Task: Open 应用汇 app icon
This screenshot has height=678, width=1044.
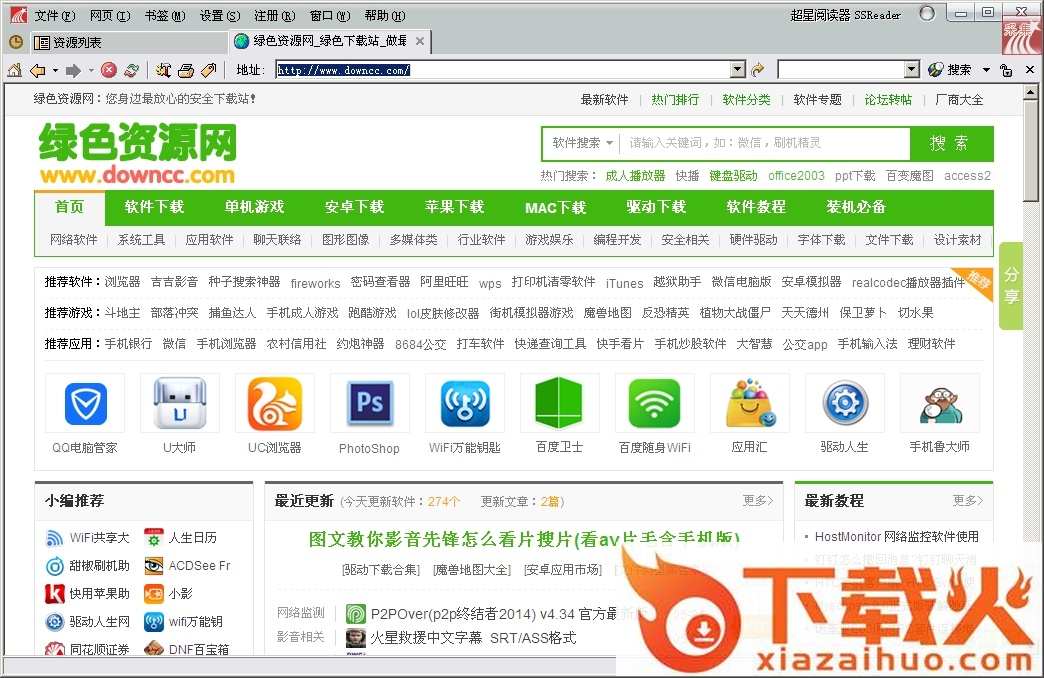Action: [x=750, y=403]
